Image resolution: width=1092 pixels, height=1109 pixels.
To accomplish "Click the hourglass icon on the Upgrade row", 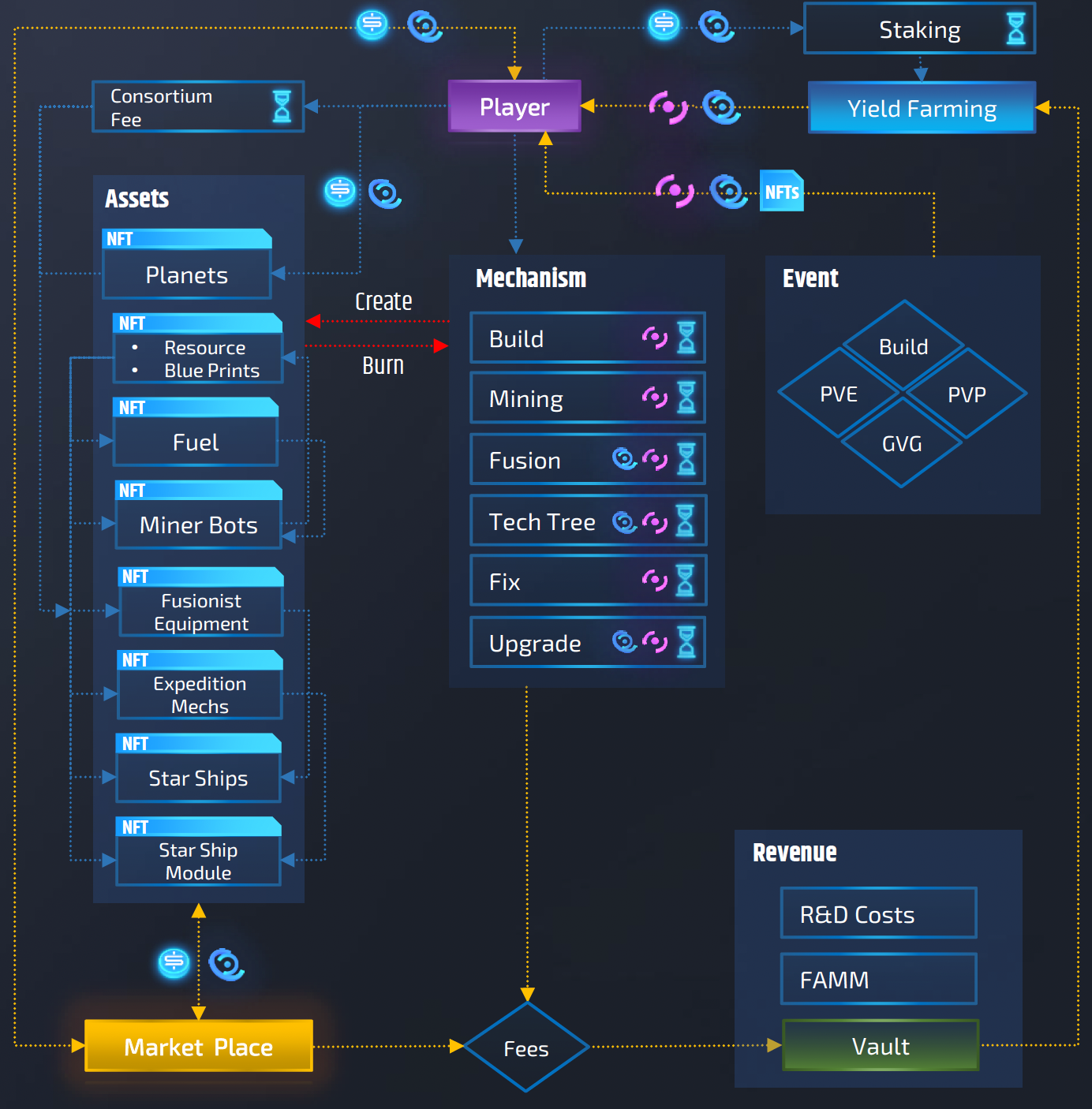I will click(687, 642).
